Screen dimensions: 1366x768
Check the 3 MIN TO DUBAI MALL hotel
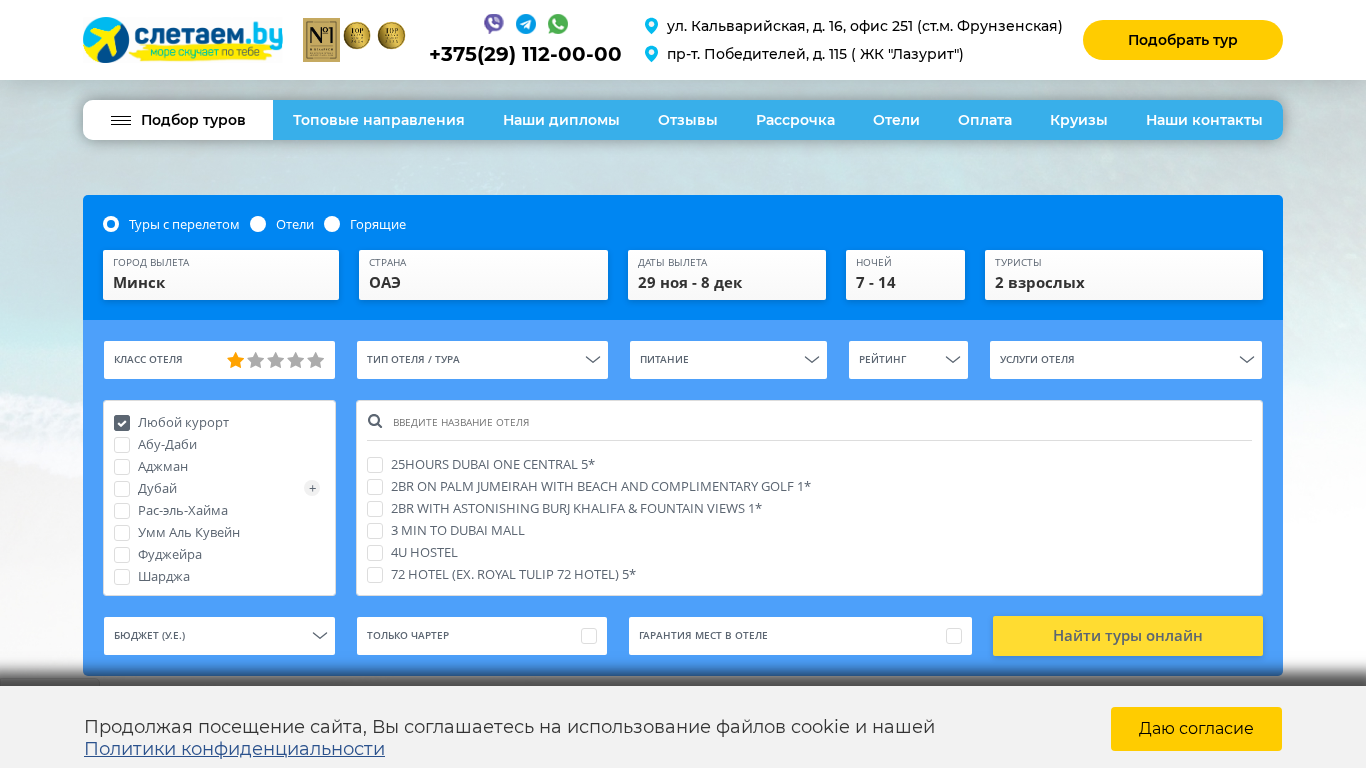pyautogui.click(x=375, y=531)
